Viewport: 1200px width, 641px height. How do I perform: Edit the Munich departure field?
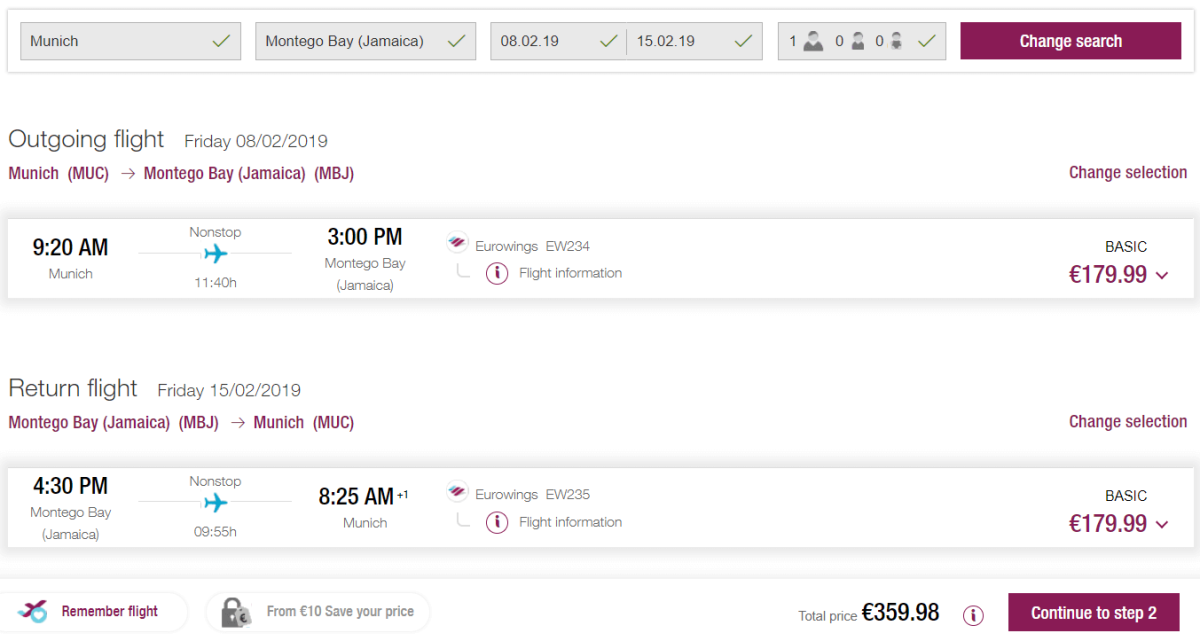130,41
